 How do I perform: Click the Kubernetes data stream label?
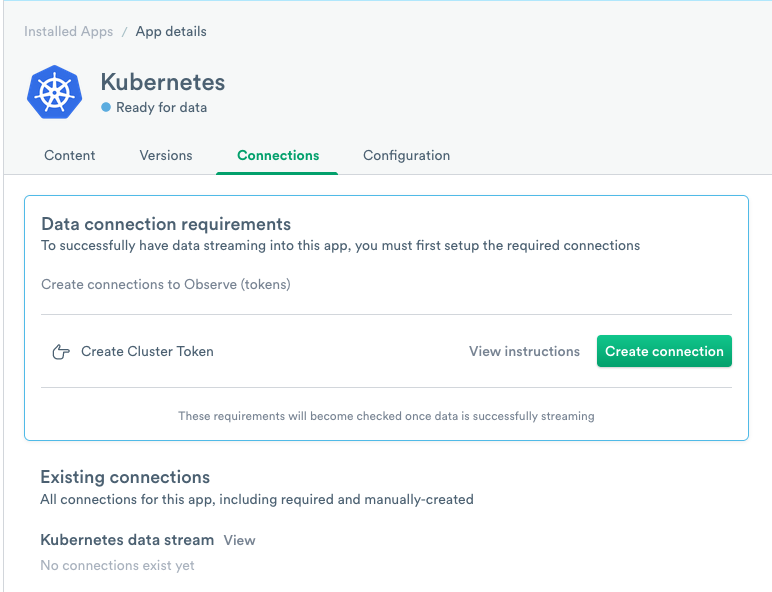127,540
